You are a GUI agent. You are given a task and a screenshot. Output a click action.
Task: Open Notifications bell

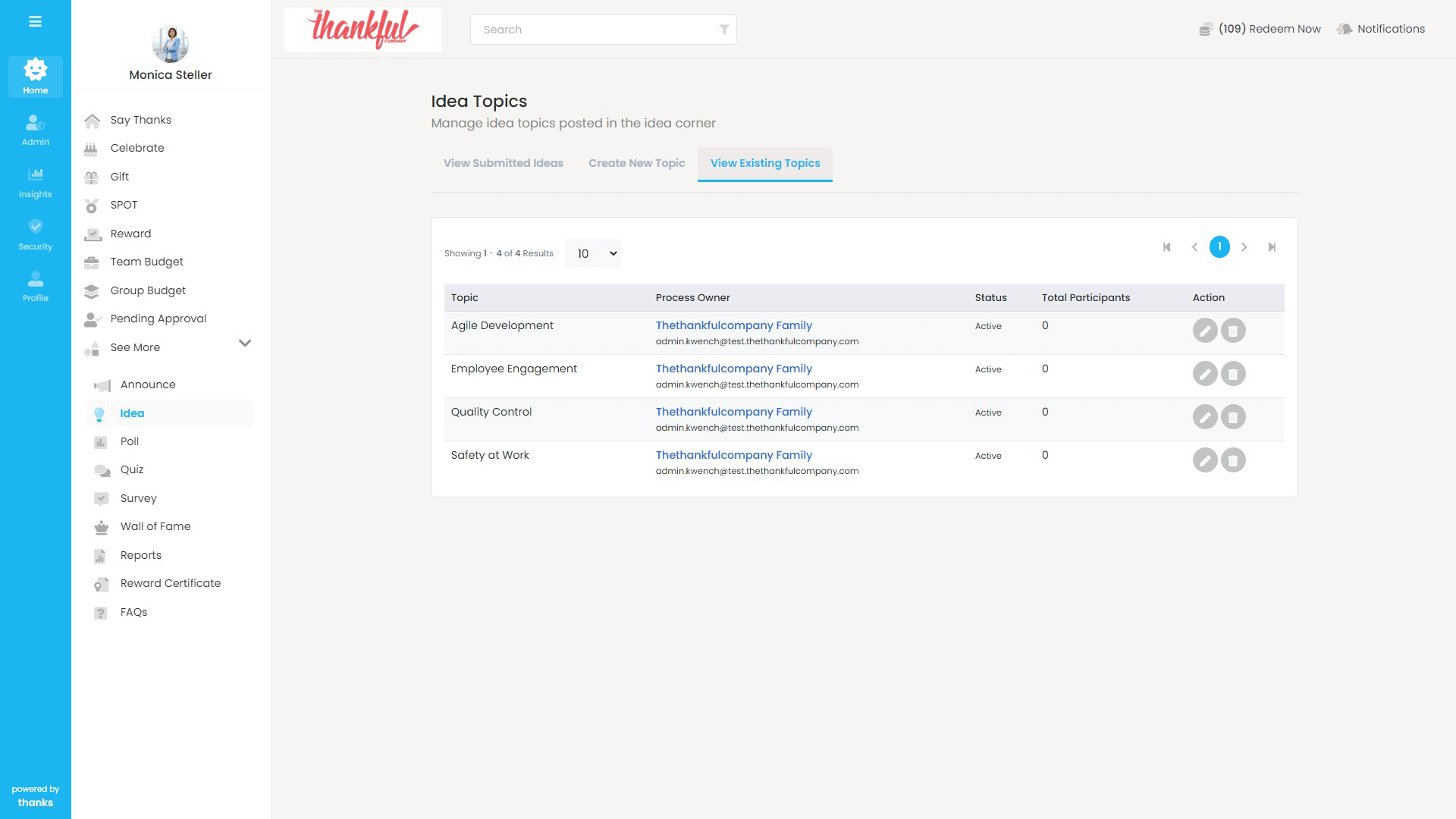coord(1381,29)
